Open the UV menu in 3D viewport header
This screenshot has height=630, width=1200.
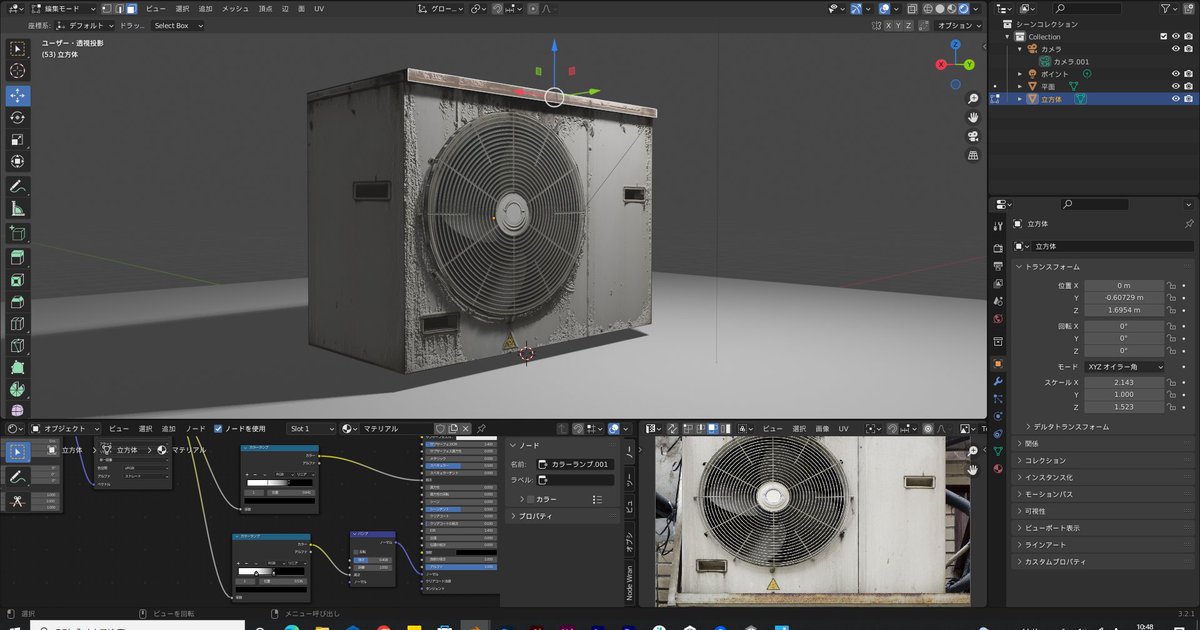click(x=318, y=8)
